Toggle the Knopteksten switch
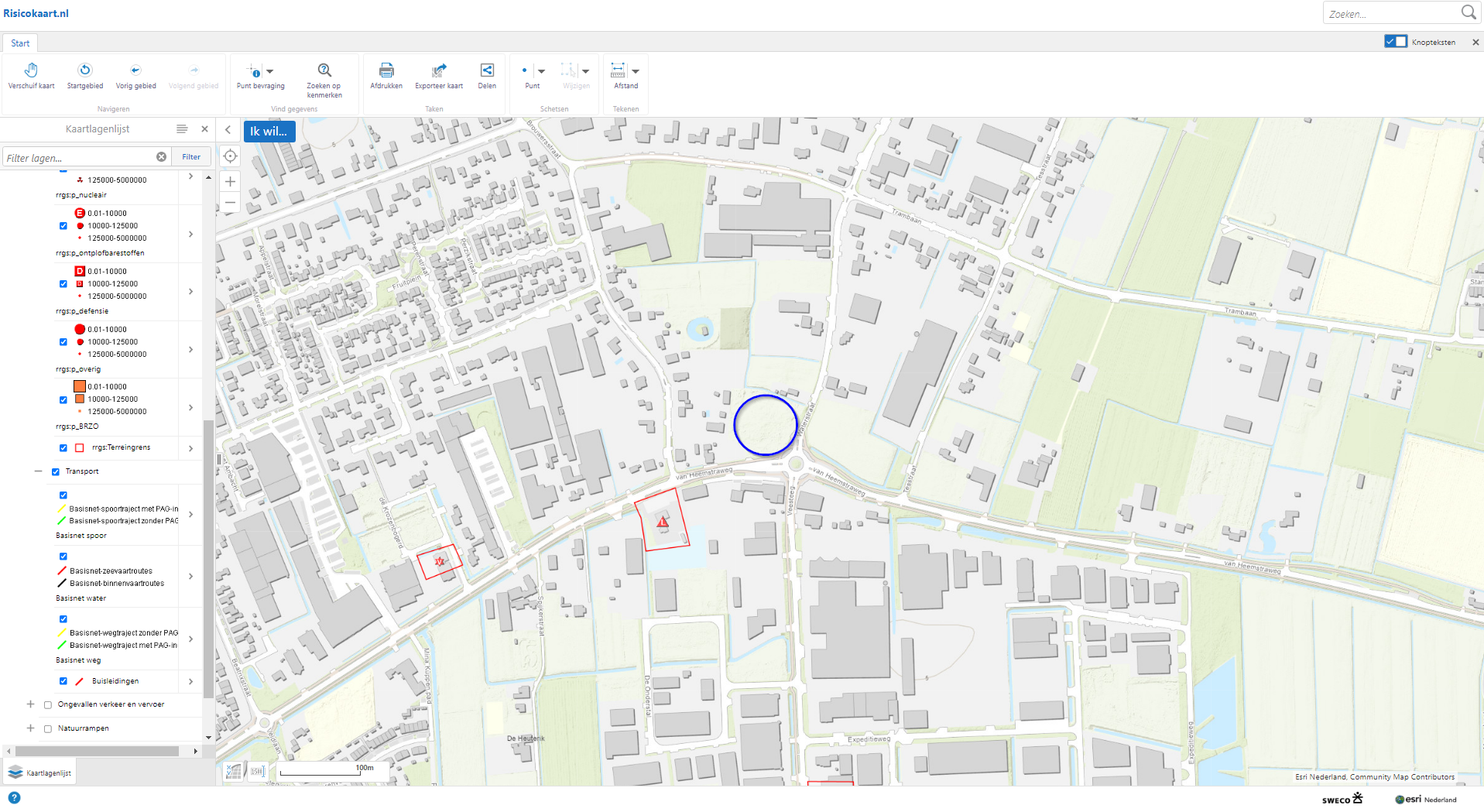Screen dimensions: 1484x812 [x=1396, y=42]
